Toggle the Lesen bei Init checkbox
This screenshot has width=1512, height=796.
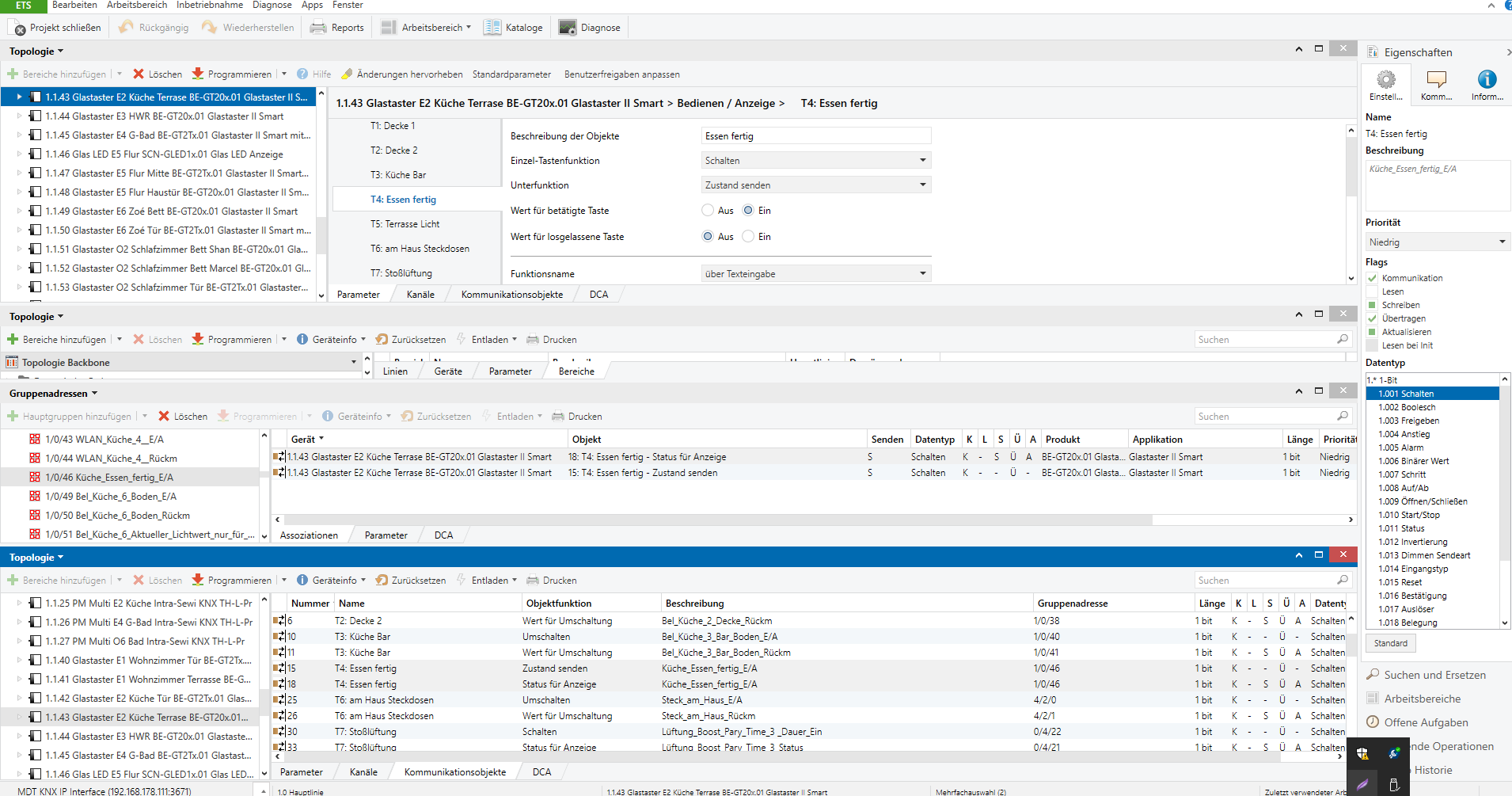coord(1373,345)
